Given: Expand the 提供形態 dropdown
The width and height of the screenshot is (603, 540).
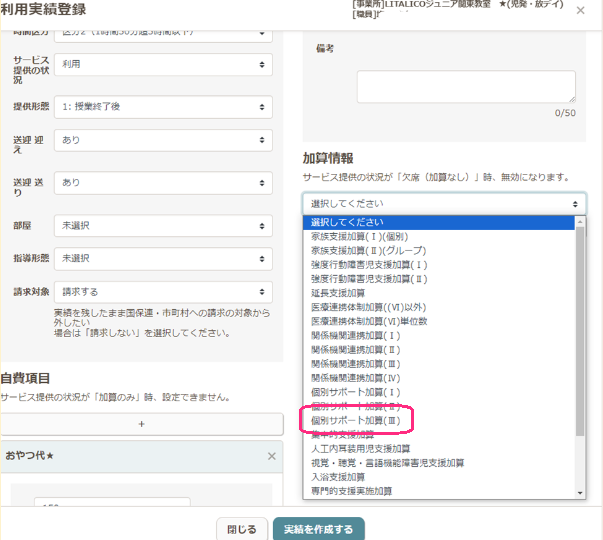Looking at the screenshot, I should click(x=162, y=105).
